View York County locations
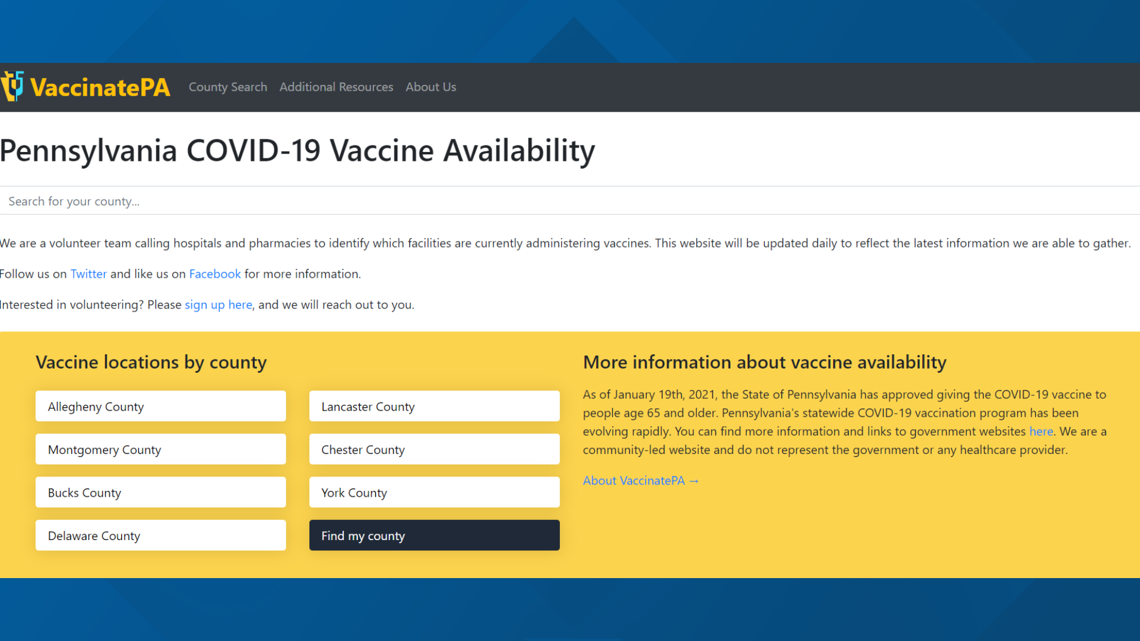Screen dimensions: 1140x641 [434, 492]
